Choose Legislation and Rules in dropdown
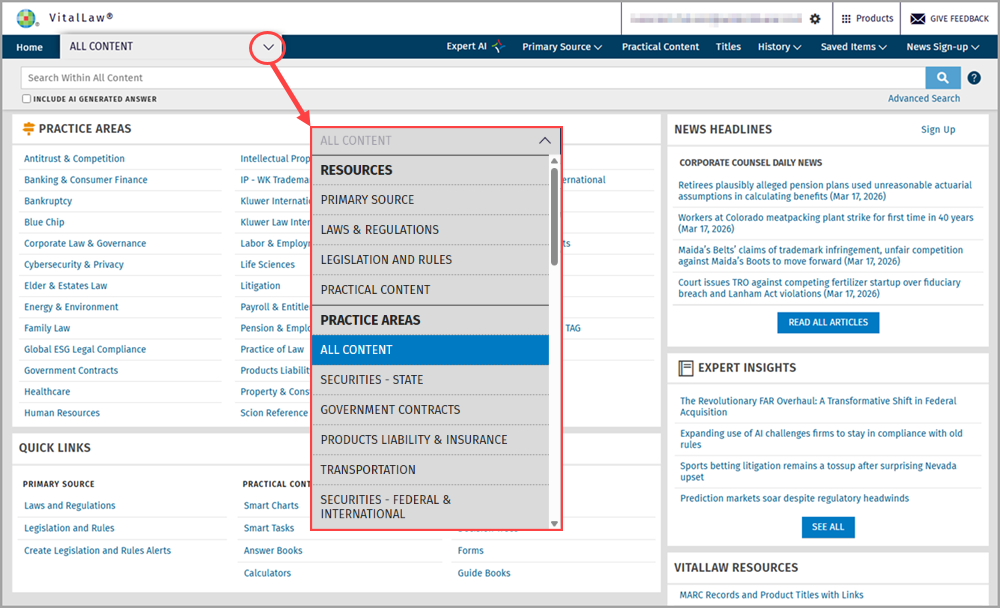The image size is (1000, 608). click(x=430, y=260)
